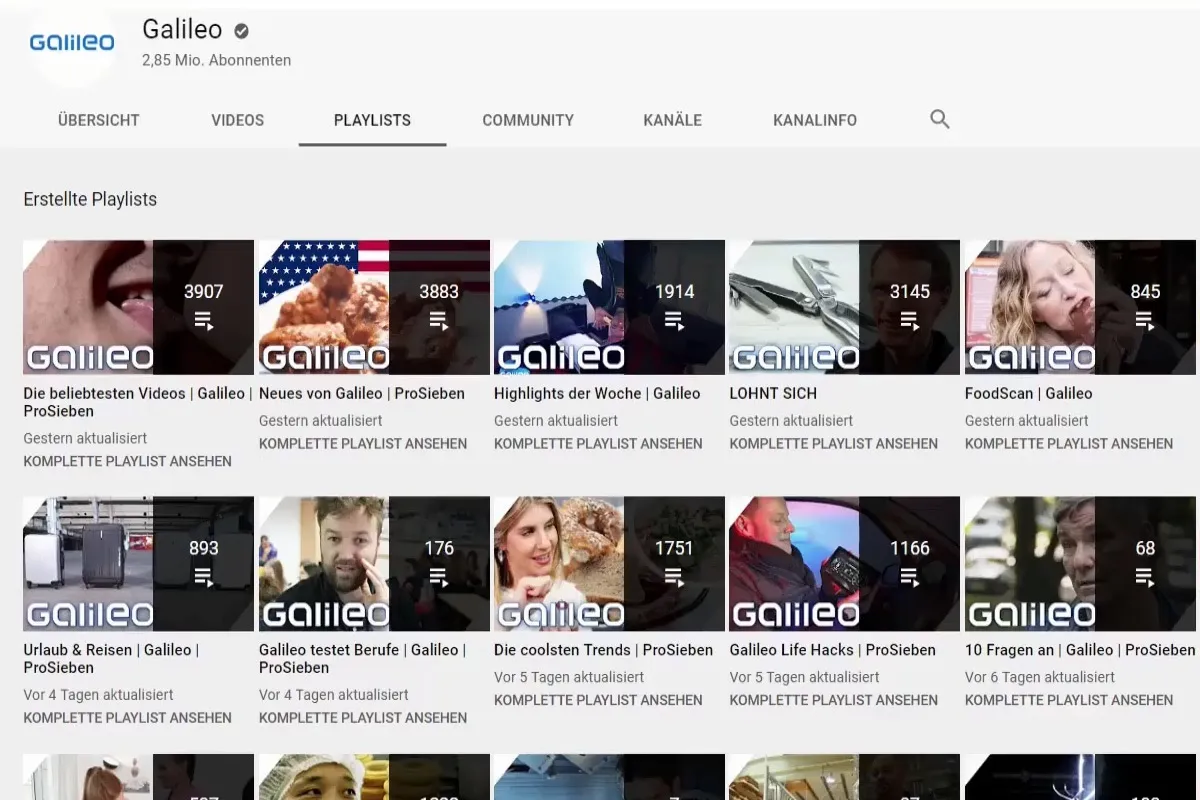Open the open-mouth thumbnail of Die beliebtesten Videos
1200x800 pixels.
(139, 307)
